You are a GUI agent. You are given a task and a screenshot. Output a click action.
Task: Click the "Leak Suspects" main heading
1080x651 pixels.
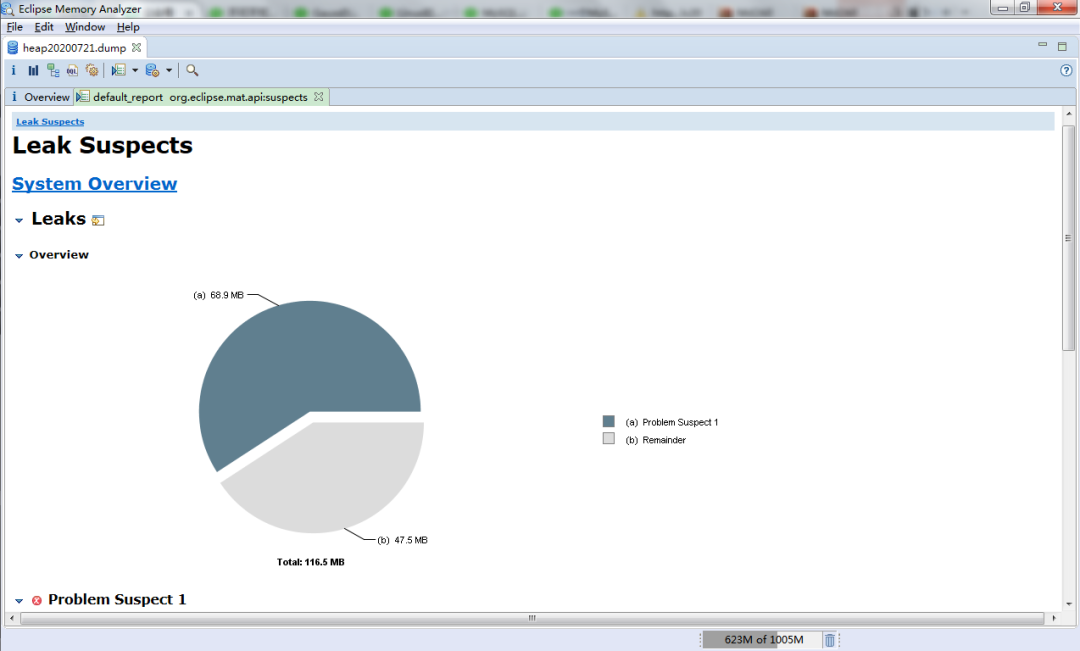tap(103, 145)
